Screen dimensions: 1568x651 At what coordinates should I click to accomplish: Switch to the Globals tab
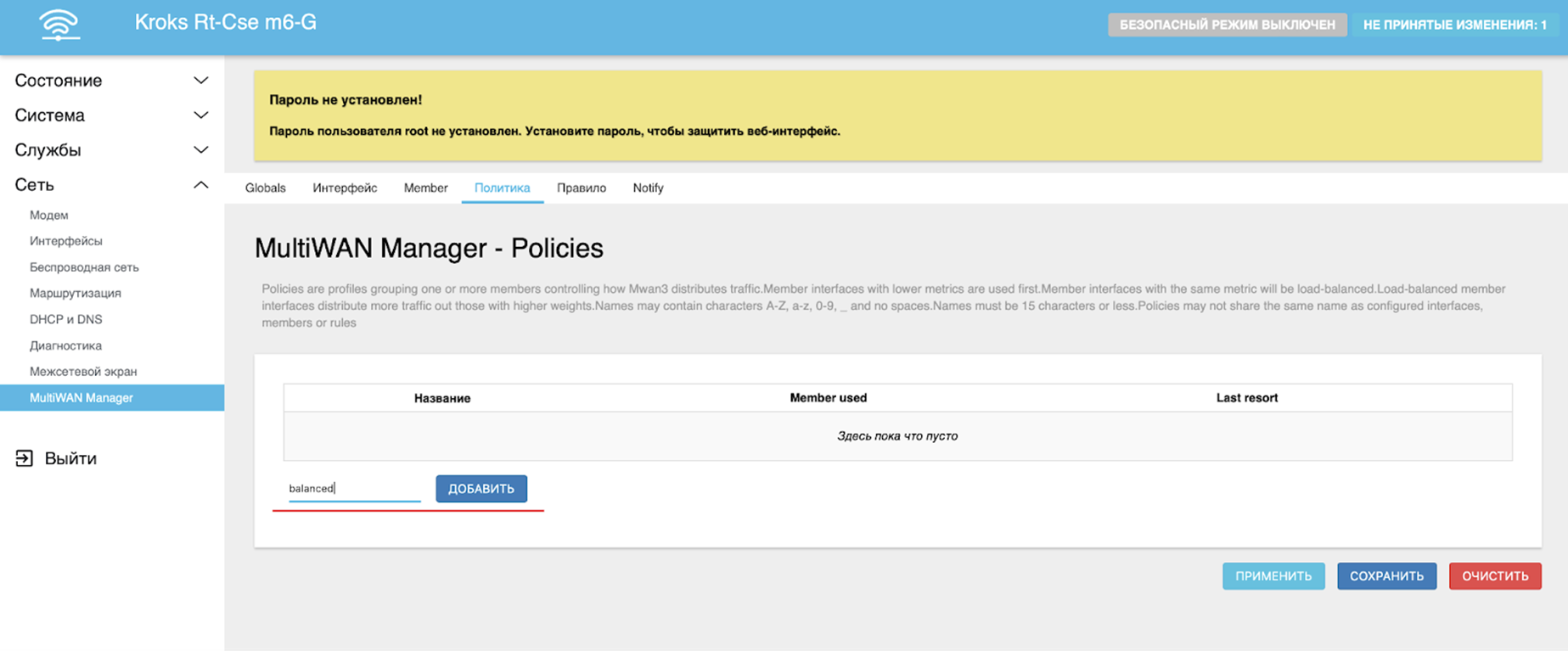265,188
